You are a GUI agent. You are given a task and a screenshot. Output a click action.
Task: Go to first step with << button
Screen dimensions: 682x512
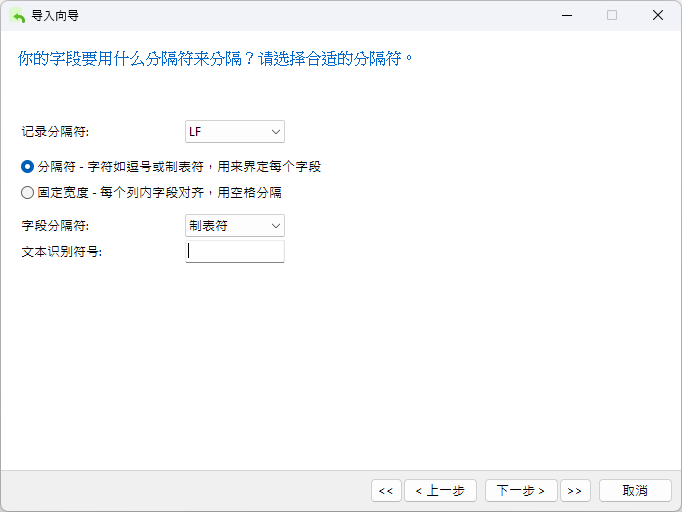pos(386,491)
